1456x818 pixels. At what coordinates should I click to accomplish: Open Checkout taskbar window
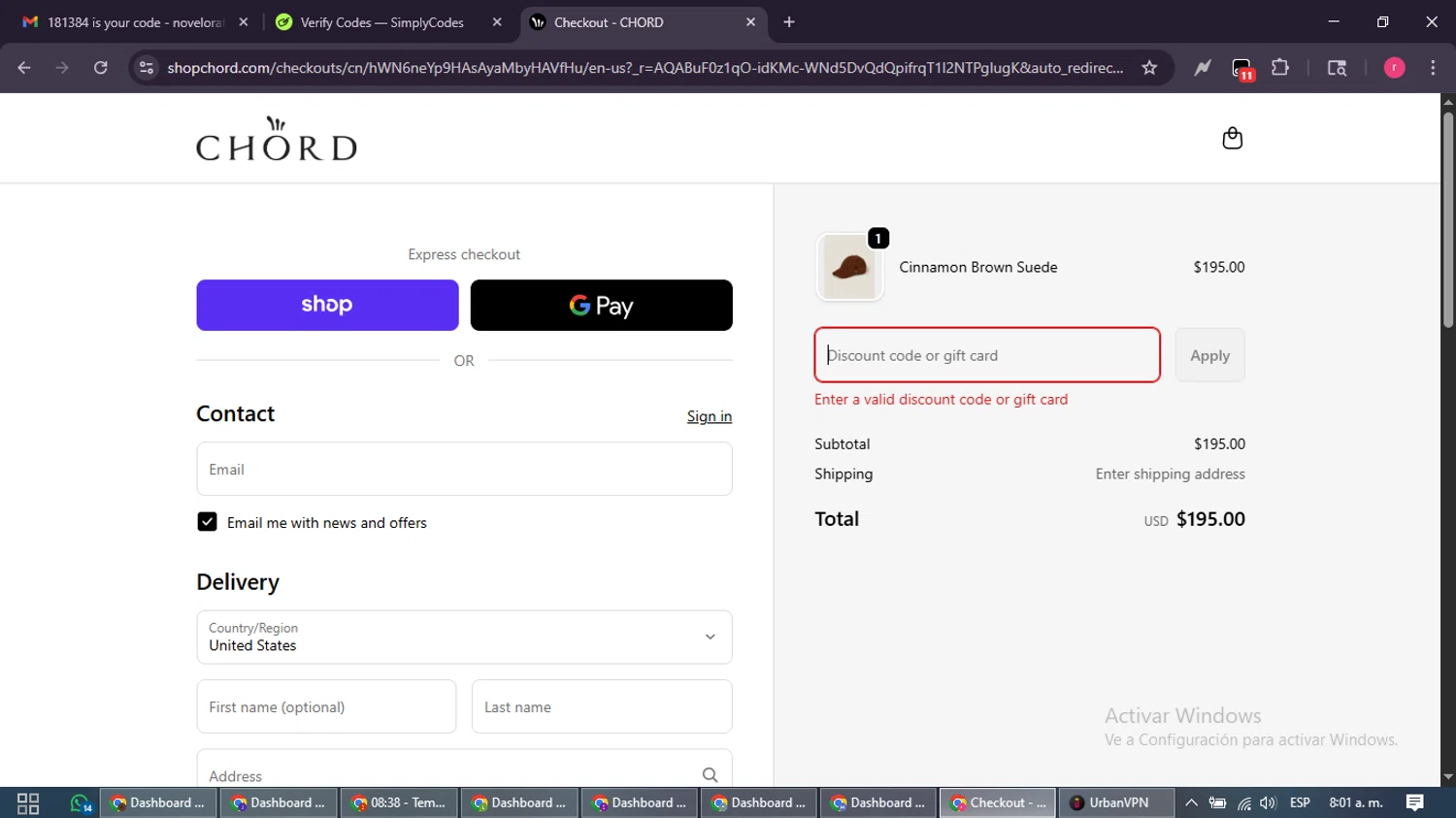[x=998, y=803]
